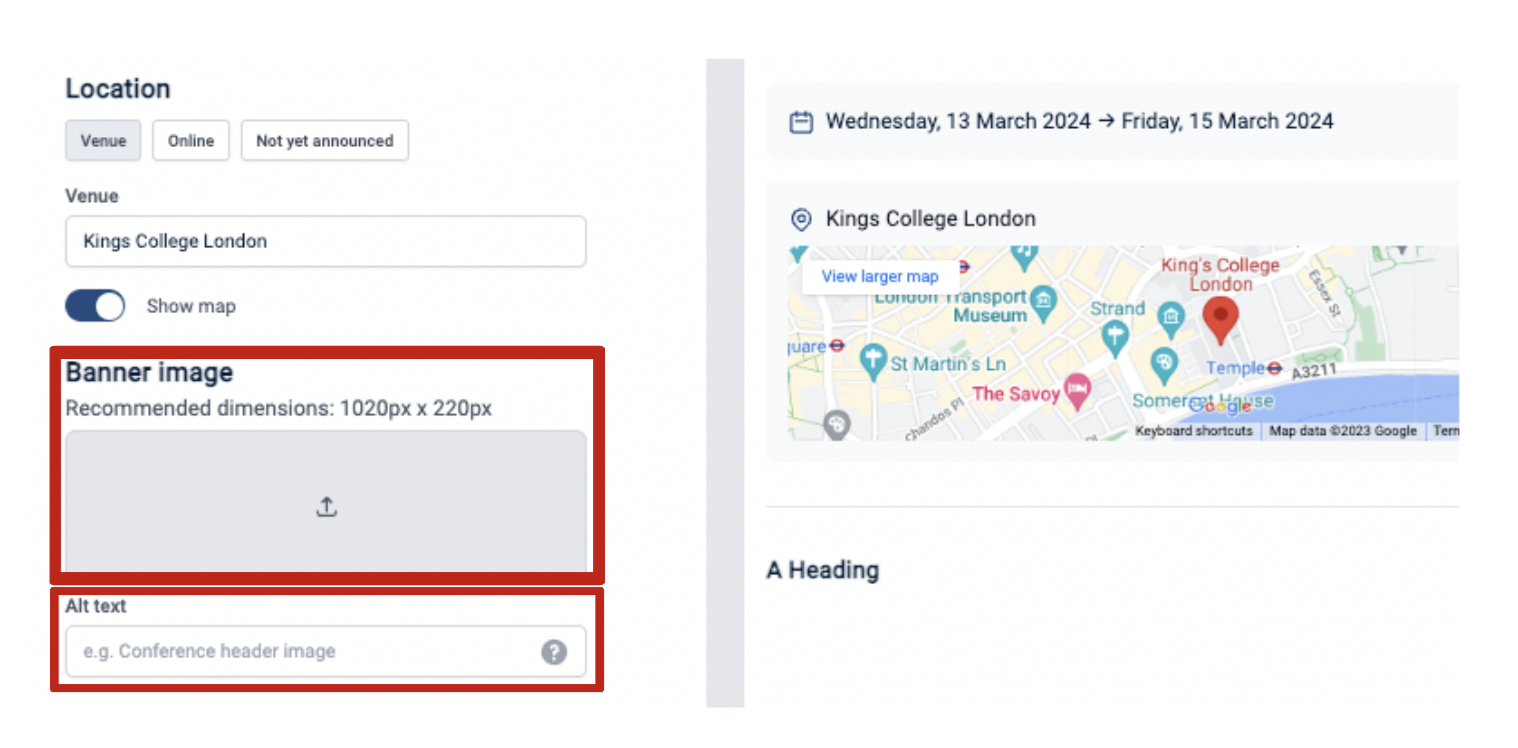Toggle the Show map switch off
The height and width of the screenshot is (748, 1518).
pyautogui.click(x=95, y=306)
